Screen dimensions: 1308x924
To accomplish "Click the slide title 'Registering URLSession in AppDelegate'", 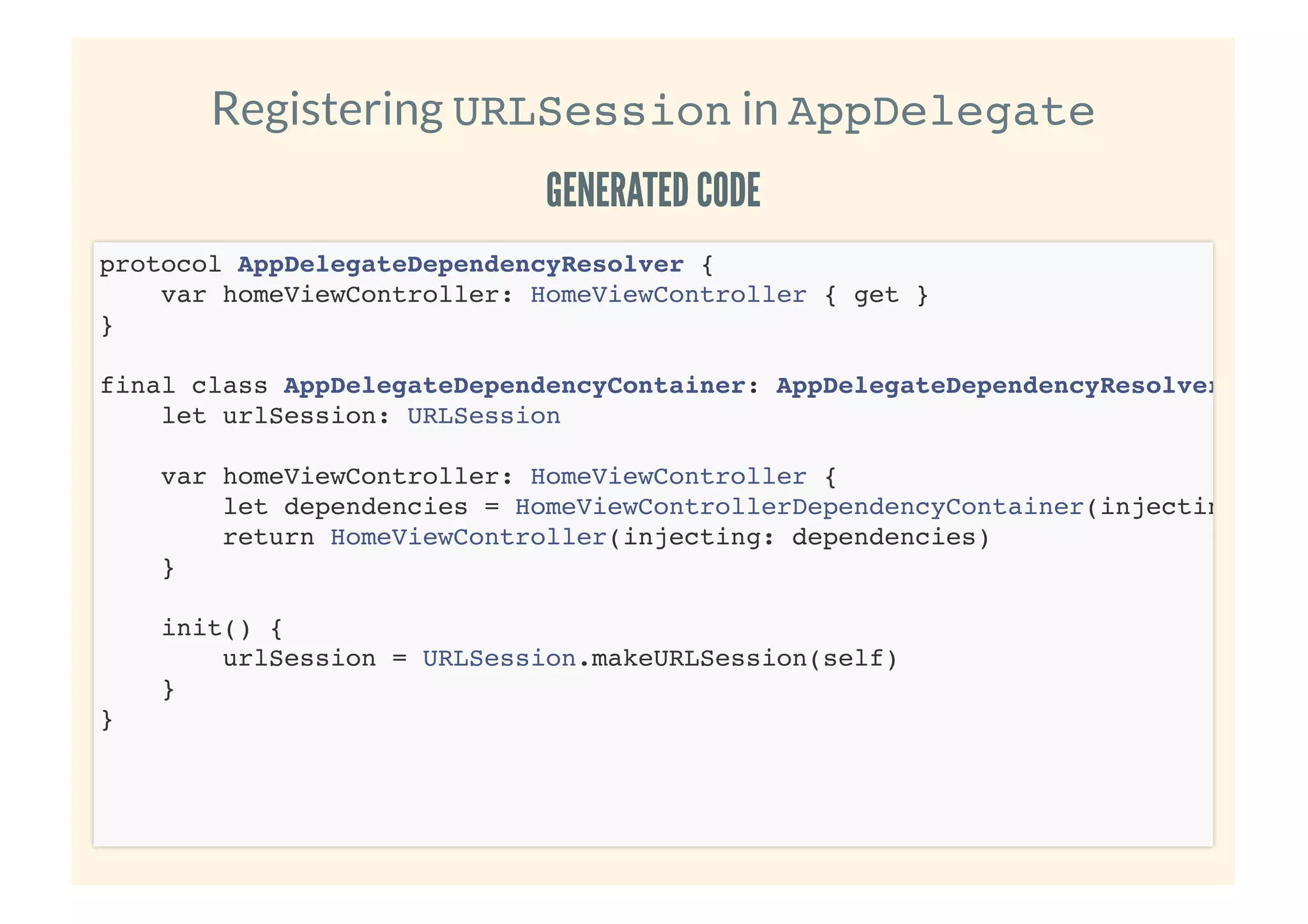I will pyautogui.click(x=653, y=110).
